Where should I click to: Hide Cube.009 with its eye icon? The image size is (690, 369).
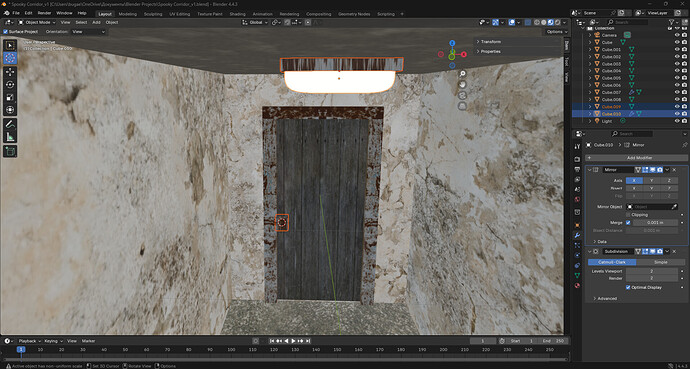[x=677, y=106]
